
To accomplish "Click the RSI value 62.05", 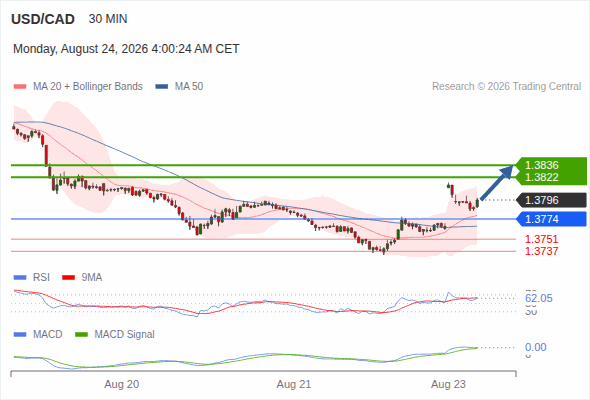I will point(539,298).
